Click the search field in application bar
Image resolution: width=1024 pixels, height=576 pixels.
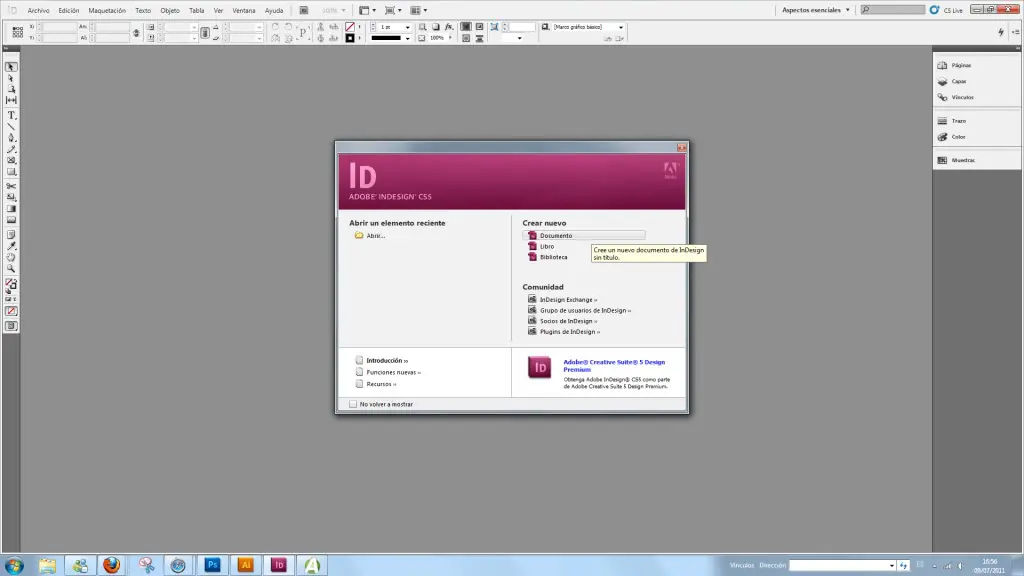point(892,10)
